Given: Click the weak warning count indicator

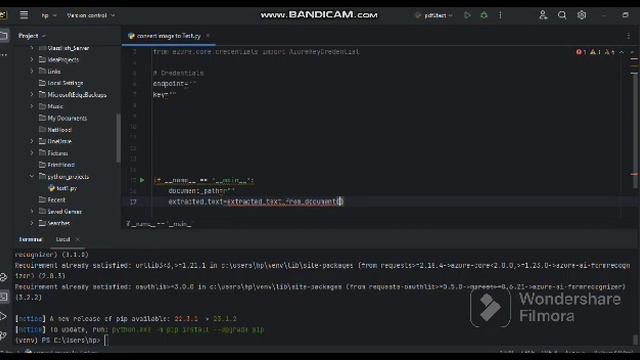Looking at the screenshot, I should (609, 52).
